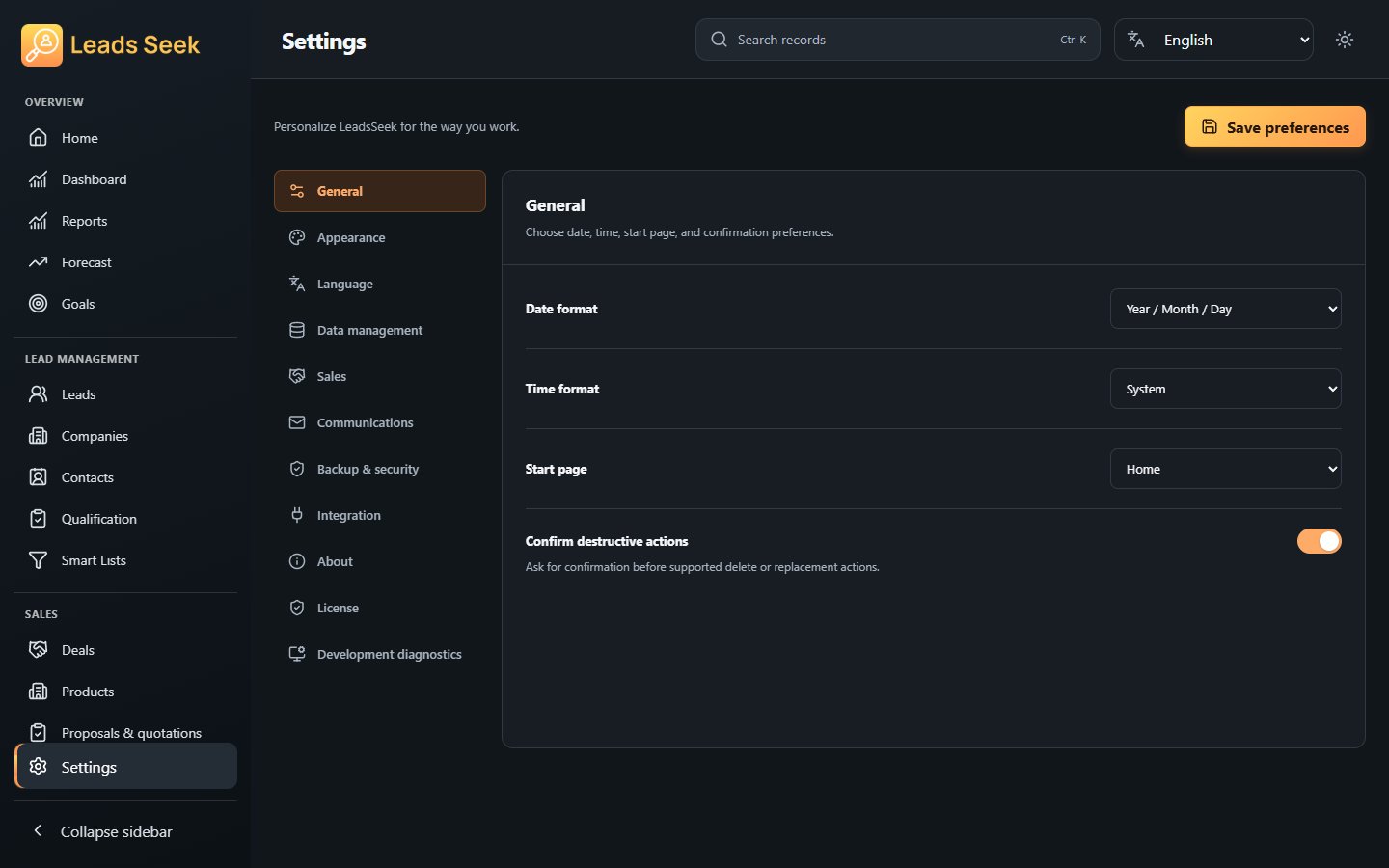Open the Sales settings tab

pos(380,376)
